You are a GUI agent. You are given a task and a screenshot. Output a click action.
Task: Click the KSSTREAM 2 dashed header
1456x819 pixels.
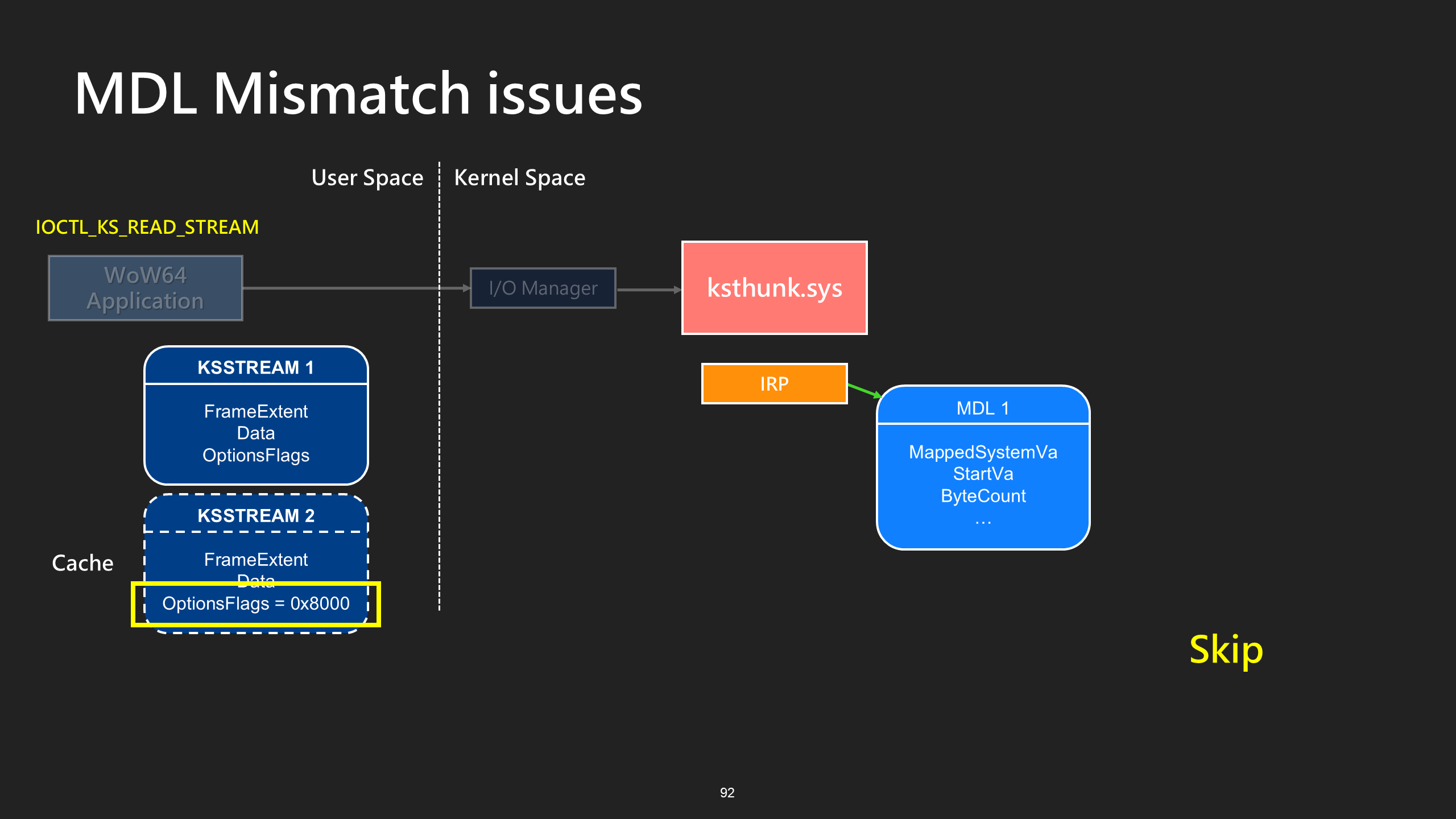(x=256, y=515)
